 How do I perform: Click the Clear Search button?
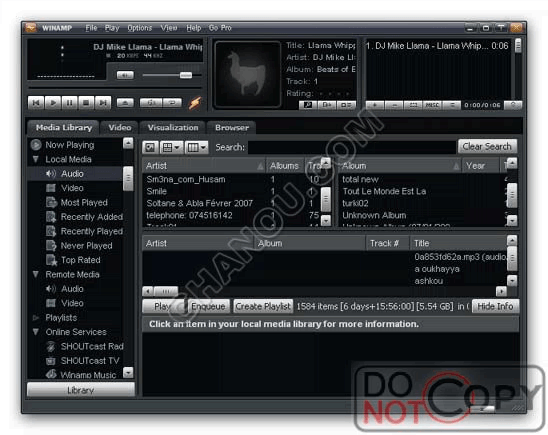pyautogui.click(x=487, y=146)
